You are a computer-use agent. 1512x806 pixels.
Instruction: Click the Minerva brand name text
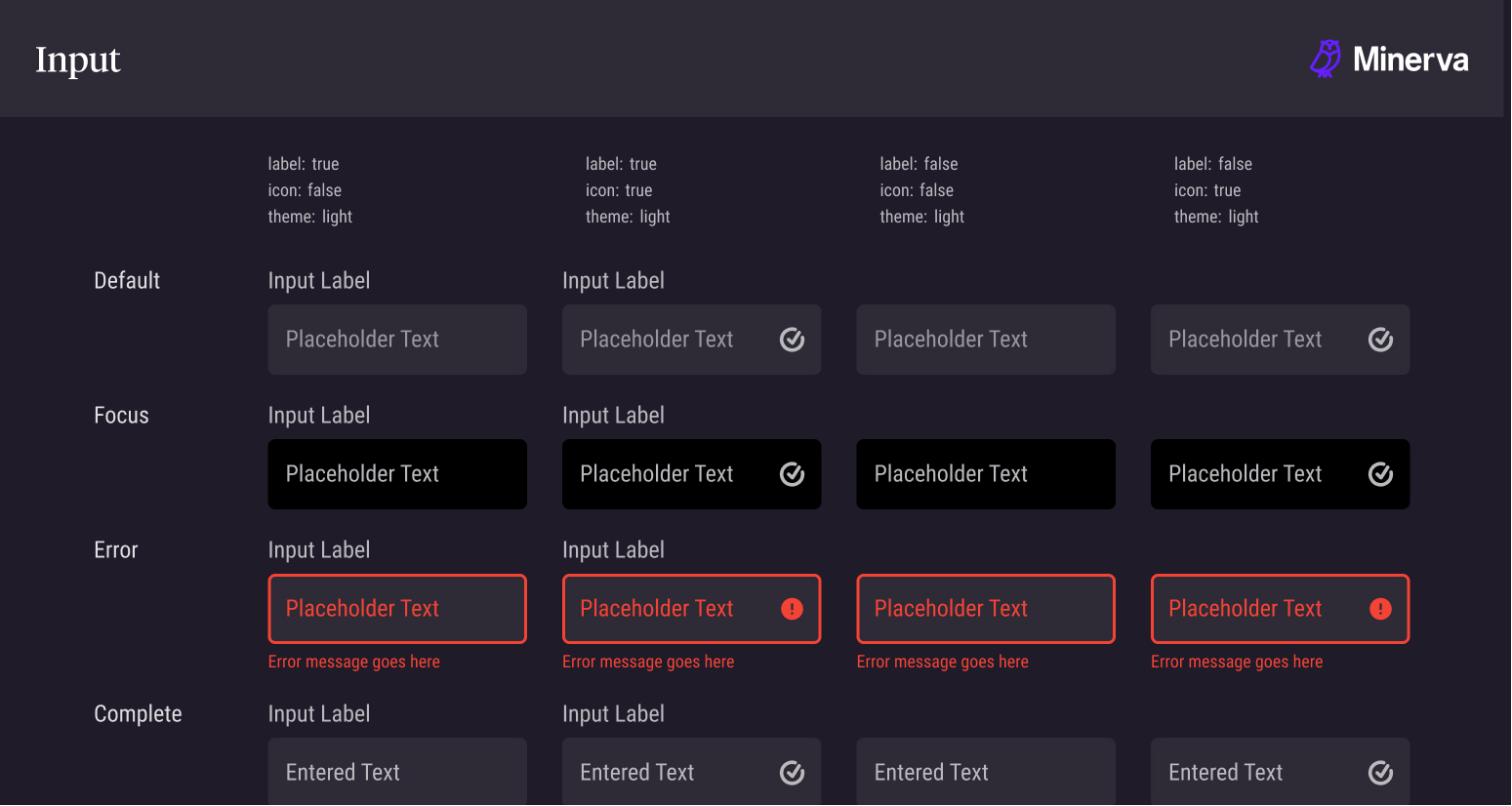point(1410,60)
